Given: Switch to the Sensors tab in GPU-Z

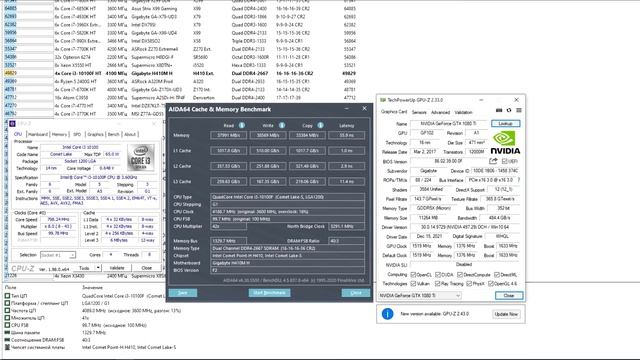Looking at the screenshot, I should point(419,112).
